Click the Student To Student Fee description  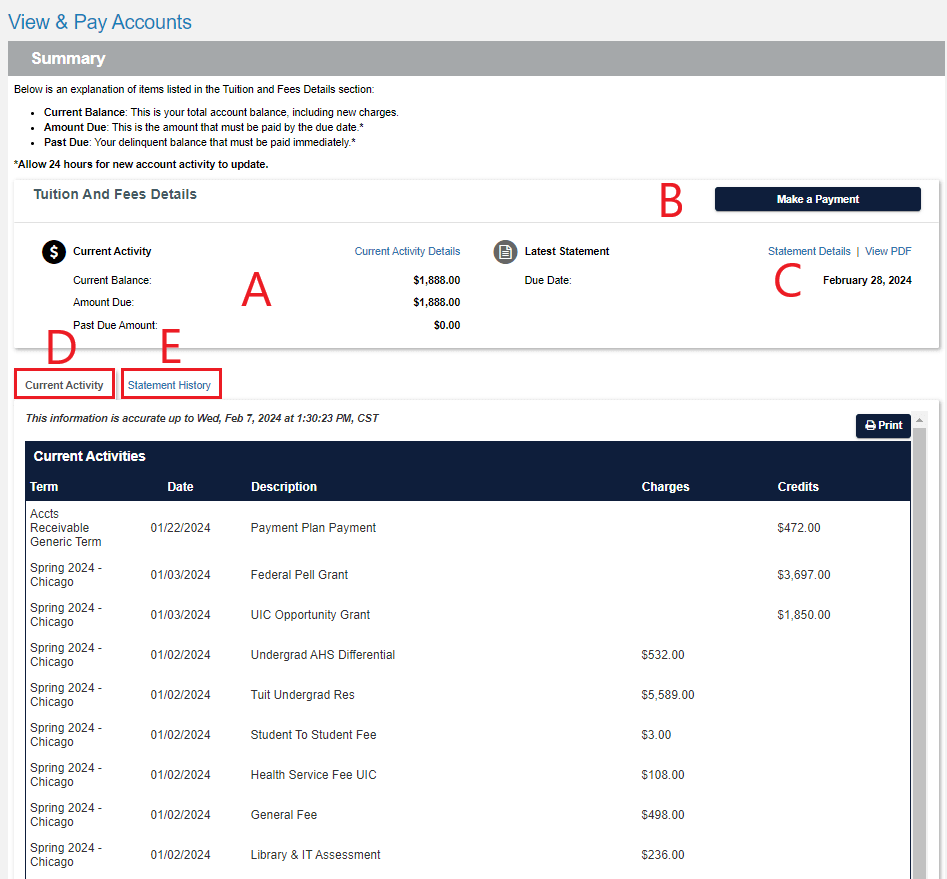[313, 735]
